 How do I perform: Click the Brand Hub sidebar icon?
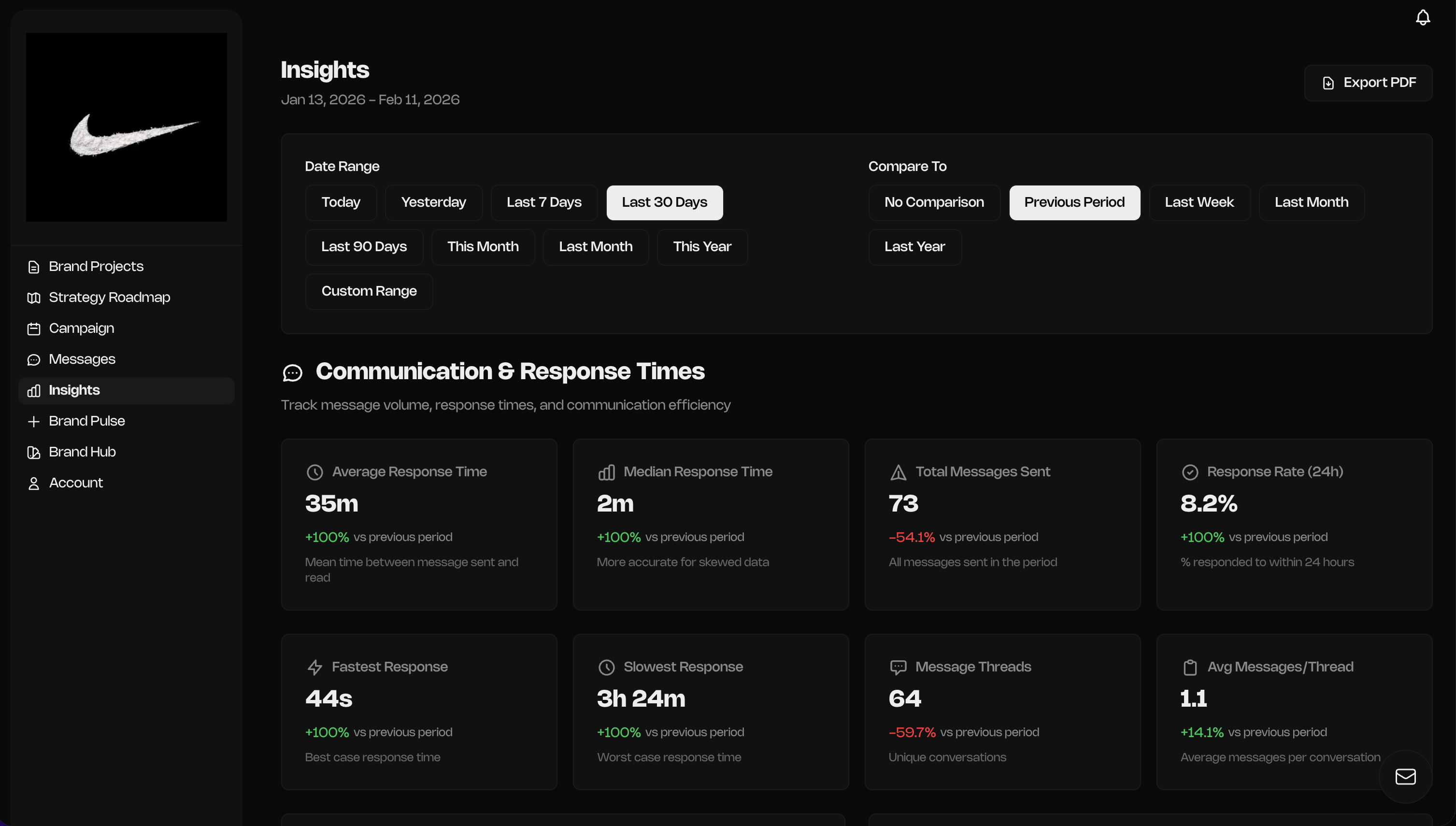click(33, 452)
